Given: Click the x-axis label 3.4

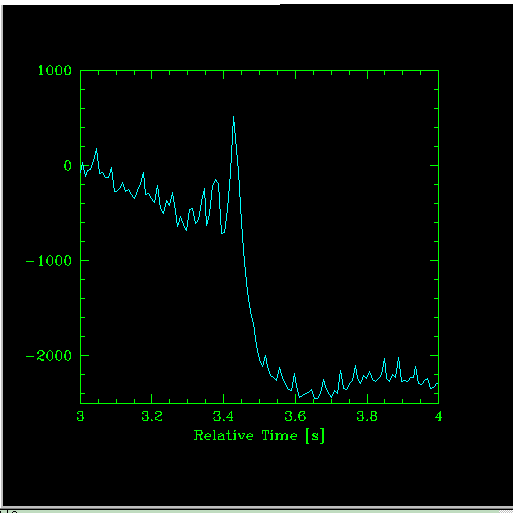Looking at the screenshot, I should [x=223, y=416].
